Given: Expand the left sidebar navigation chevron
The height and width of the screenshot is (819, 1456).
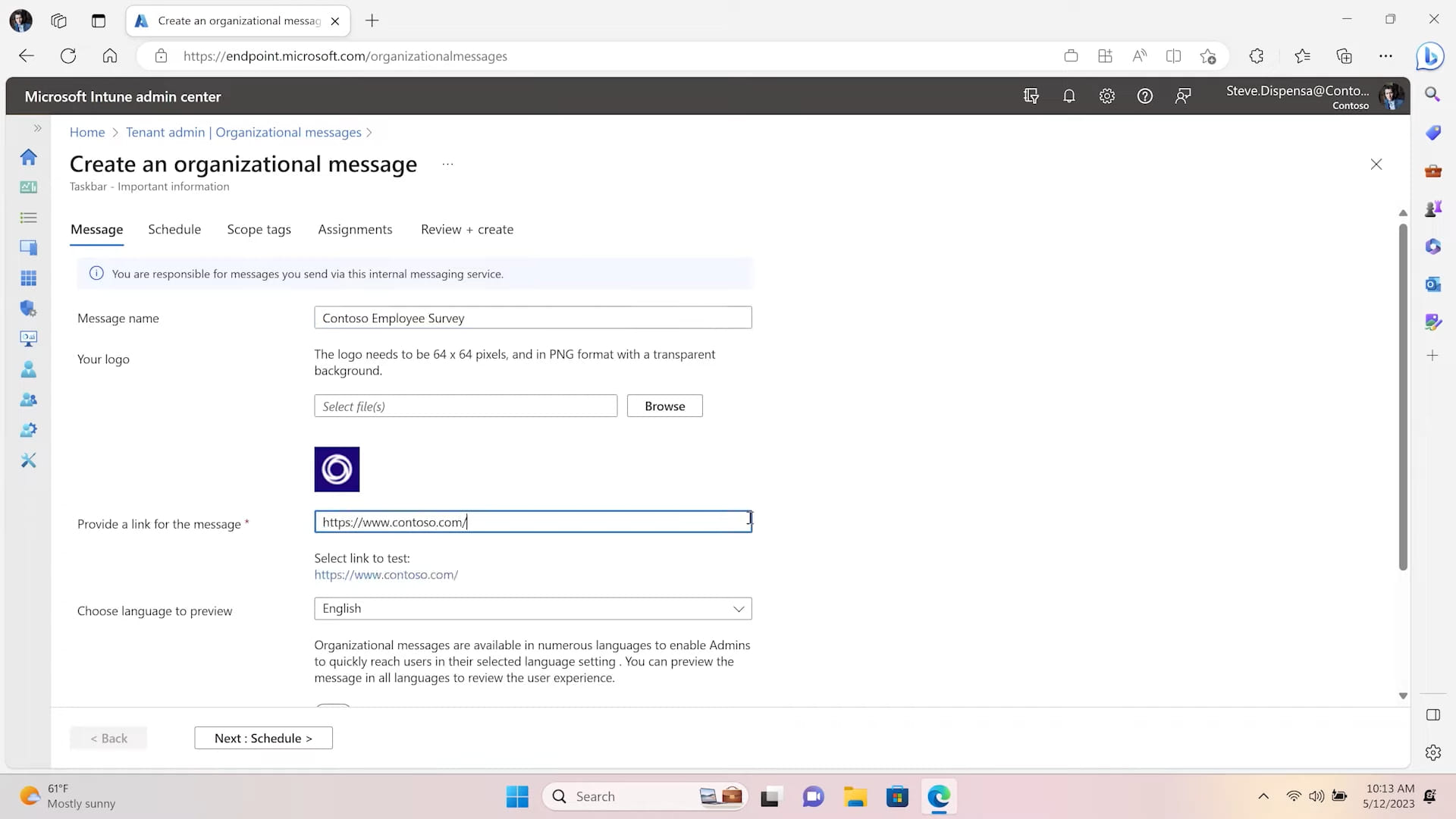Looking at the screenshot, I should coord(37,128).
